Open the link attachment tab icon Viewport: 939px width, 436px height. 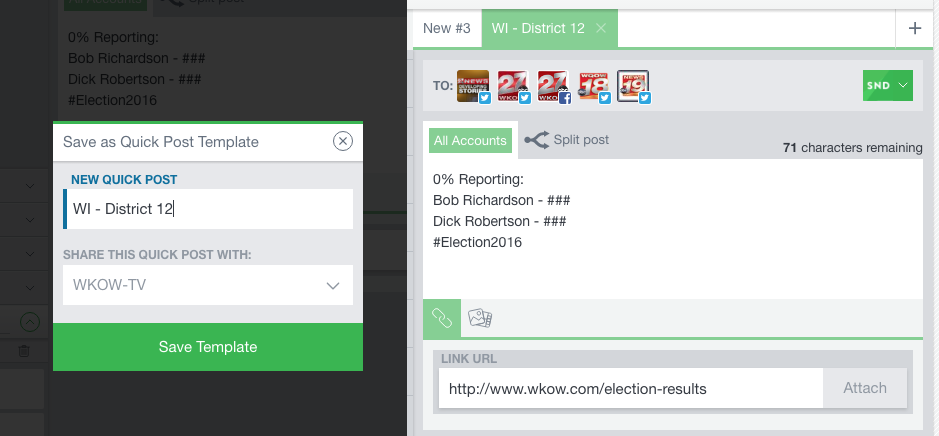tap(442, 318)
